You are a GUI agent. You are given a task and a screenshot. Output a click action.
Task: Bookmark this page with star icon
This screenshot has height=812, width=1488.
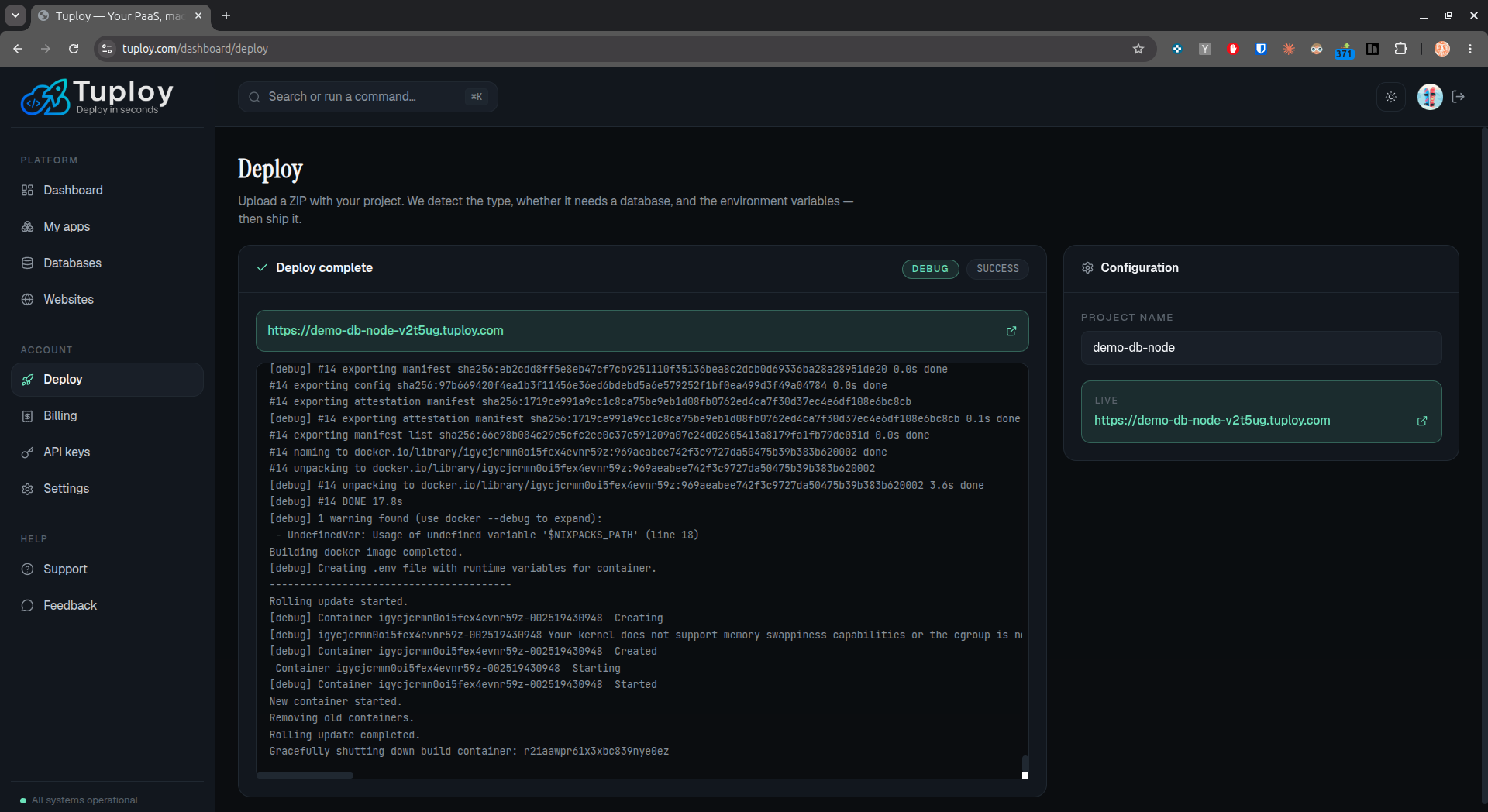pos(1138,49)
